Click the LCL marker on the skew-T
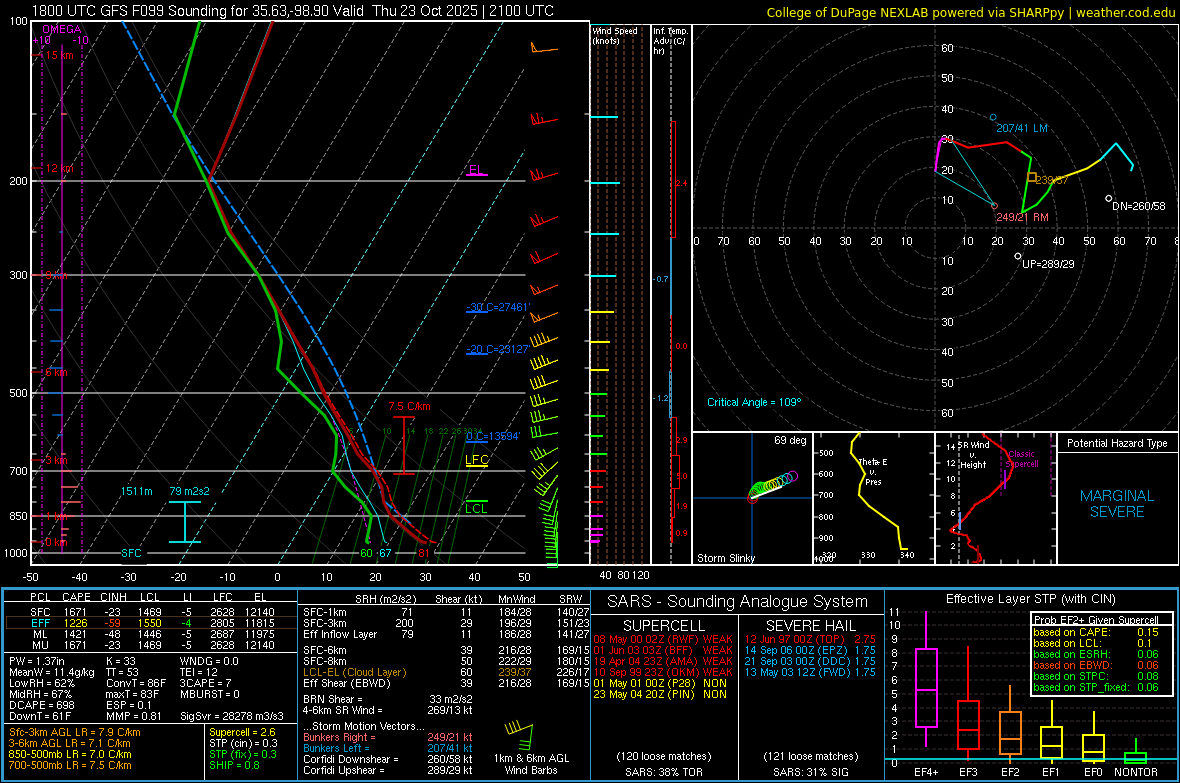Image resolution: width=1180 pixels, height=783 pixels. 476,509
